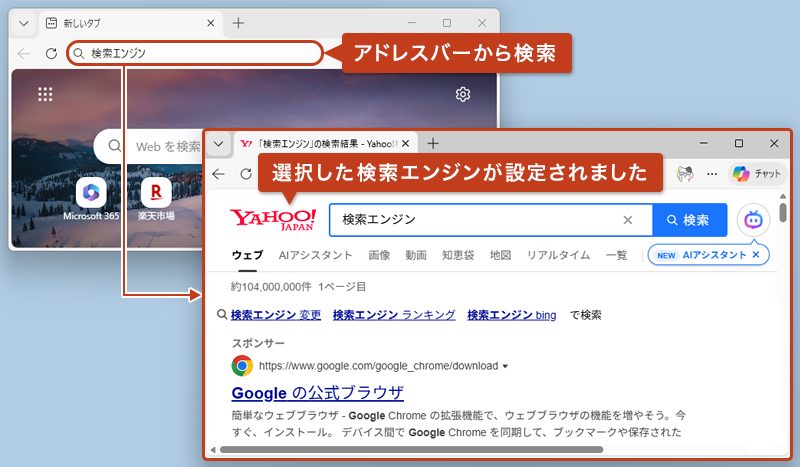Expand dropdown arrow beside google.com sponsor URL

505,366
